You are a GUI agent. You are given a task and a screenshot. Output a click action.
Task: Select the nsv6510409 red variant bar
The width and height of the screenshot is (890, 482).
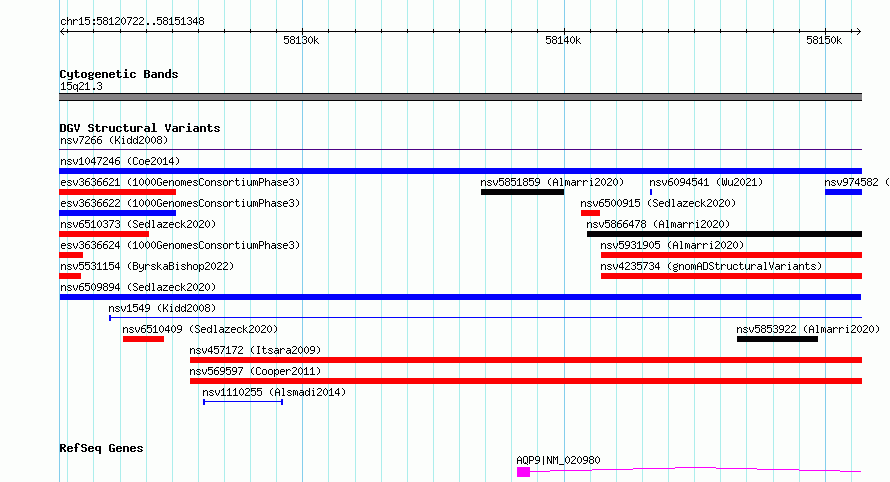tap(143, 339)
